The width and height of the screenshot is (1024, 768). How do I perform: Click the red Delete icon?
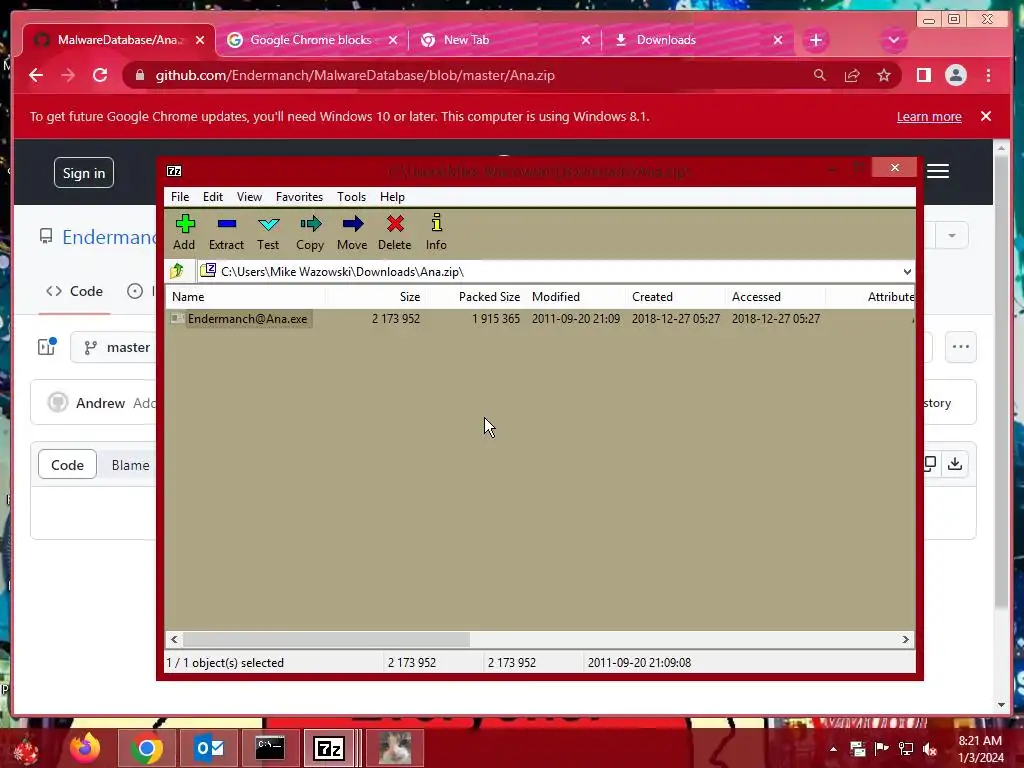394,232
